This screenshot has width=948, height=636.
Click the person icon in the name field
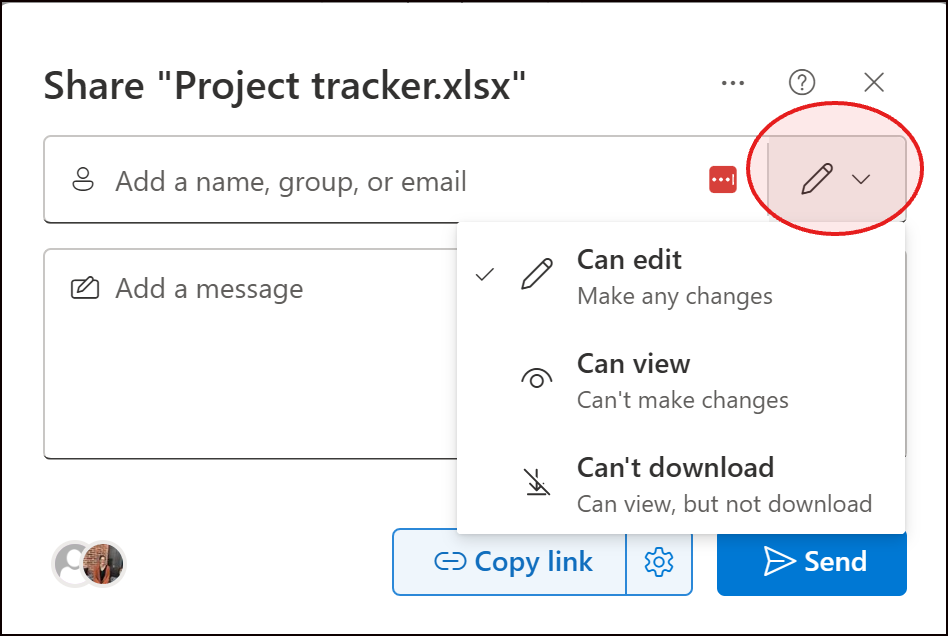84,181
